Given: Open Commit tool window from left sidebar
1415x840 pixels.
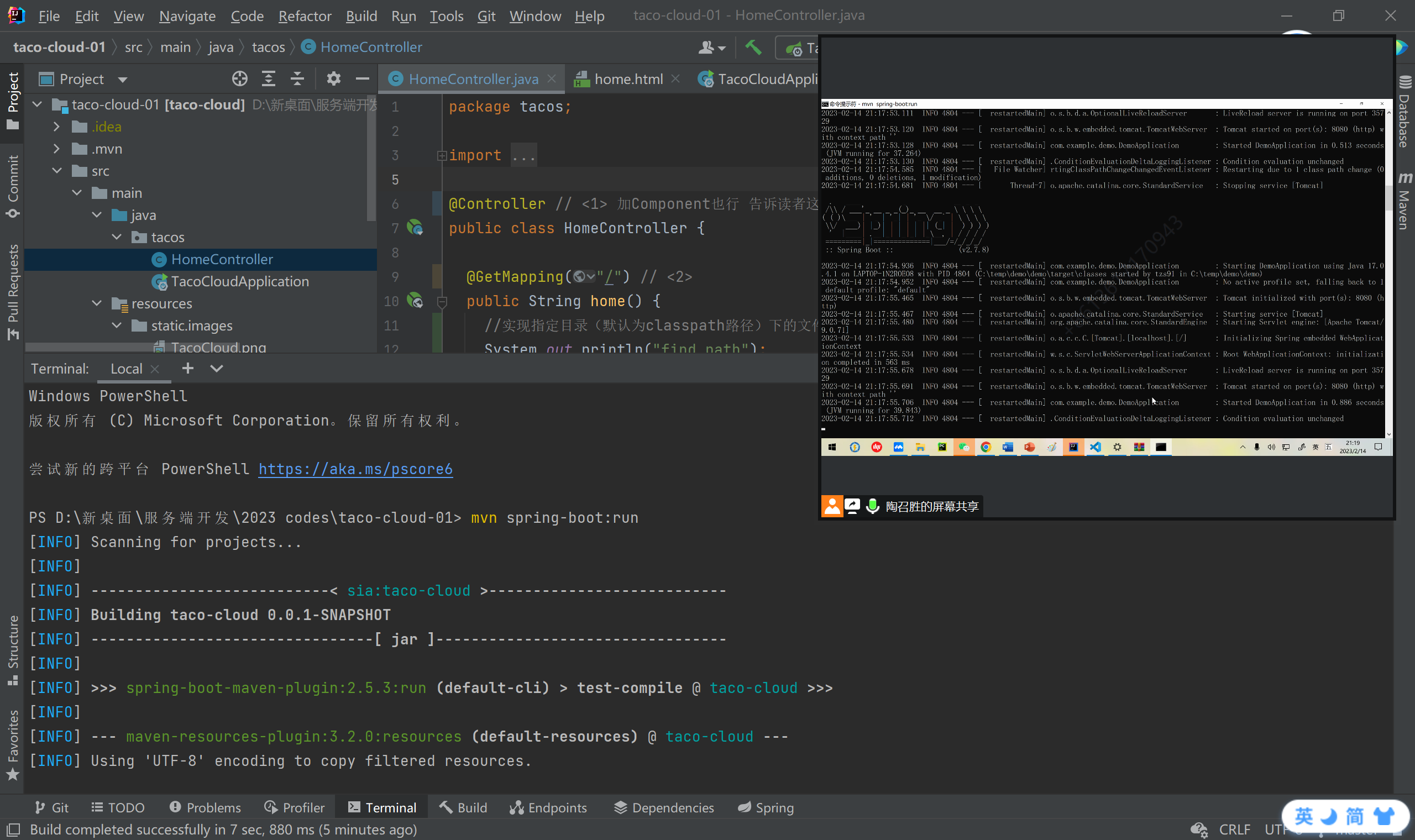Looking at the screenshot, I should pos(13,187).
